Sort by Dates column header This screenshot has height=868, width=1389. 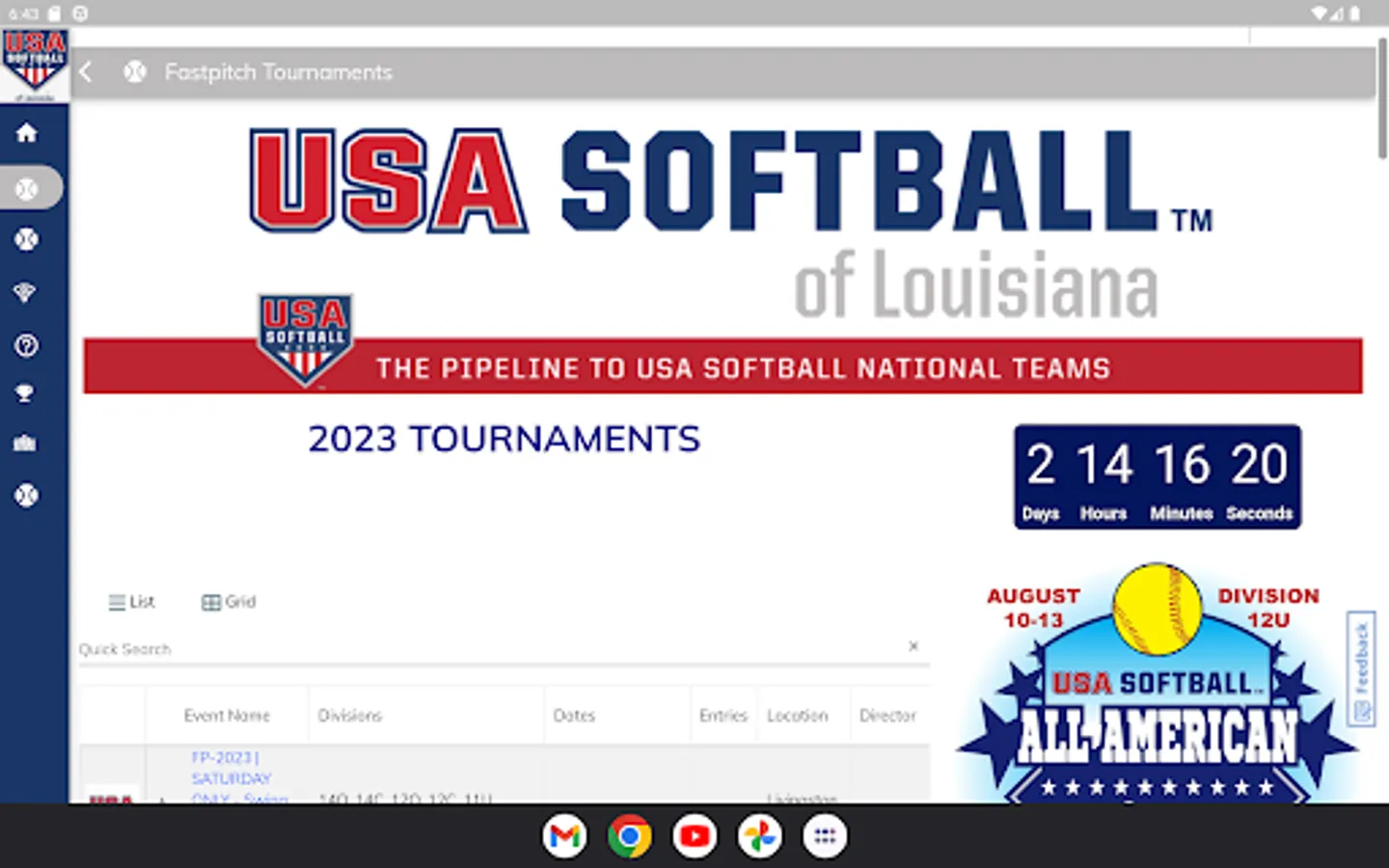[574, 716]
